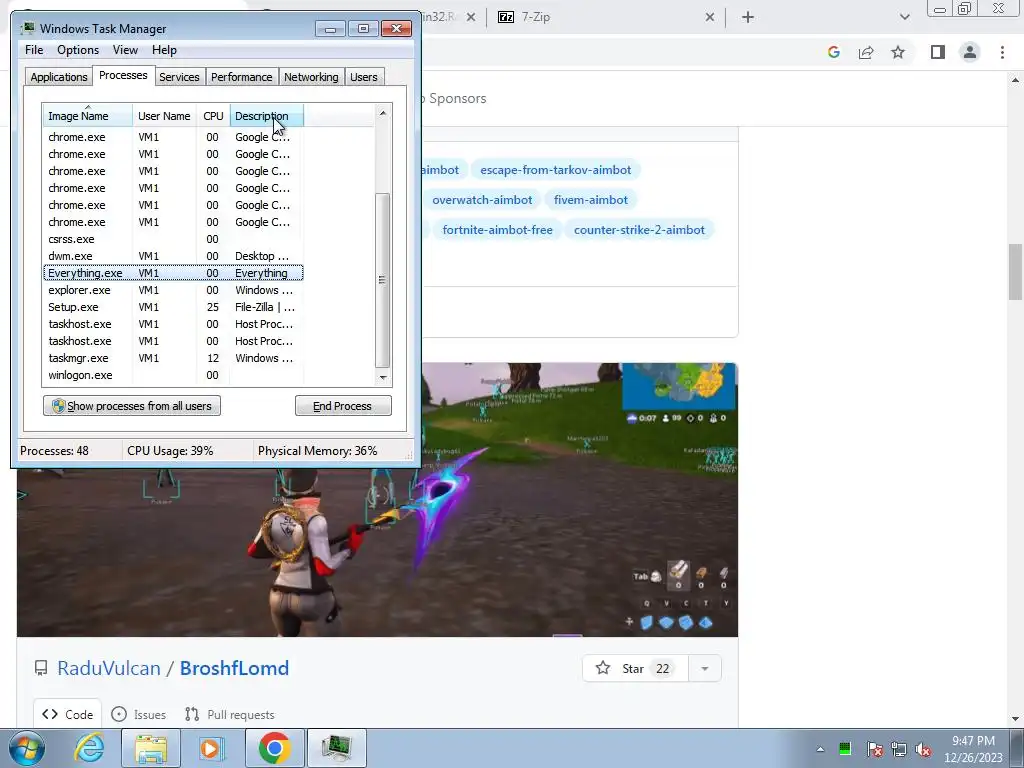The width and height of the screenshot is (1024, 768).
Task: Select the explorer.exe process
Action: point(173,290)
